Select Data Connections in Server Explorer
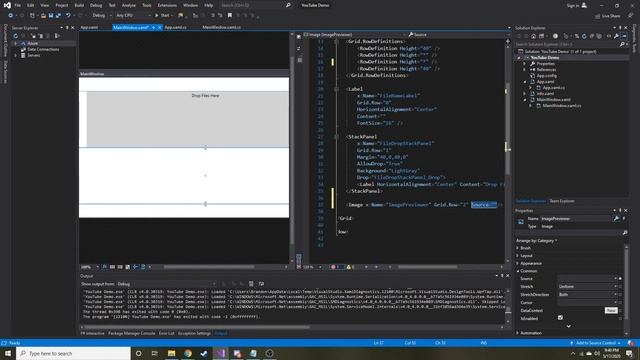 click(x=43, y=49)
